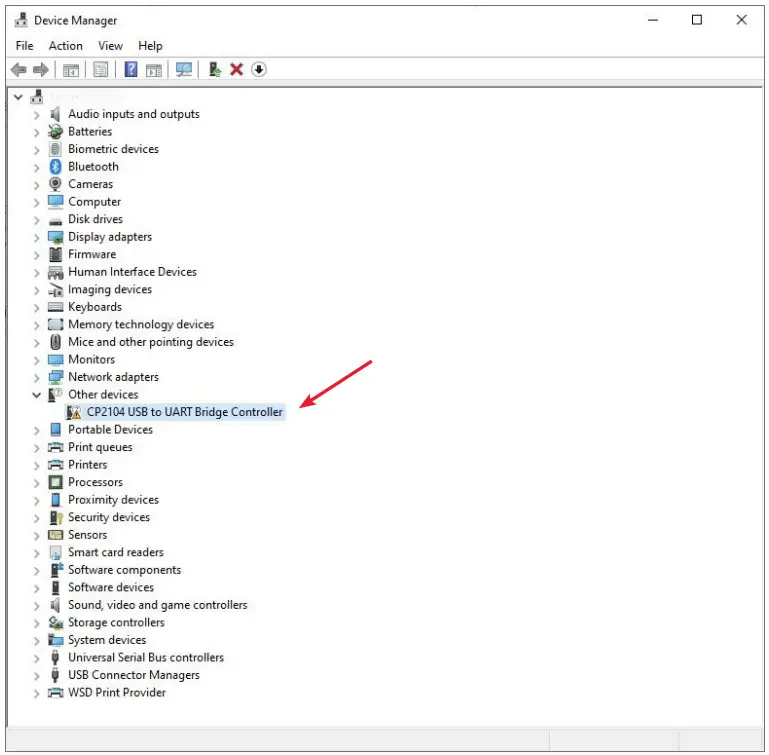Image resolution: width=769 pixels, height=755 pixels.
Task: Open the blue Help toolbar icon
Action: point(131,69)
